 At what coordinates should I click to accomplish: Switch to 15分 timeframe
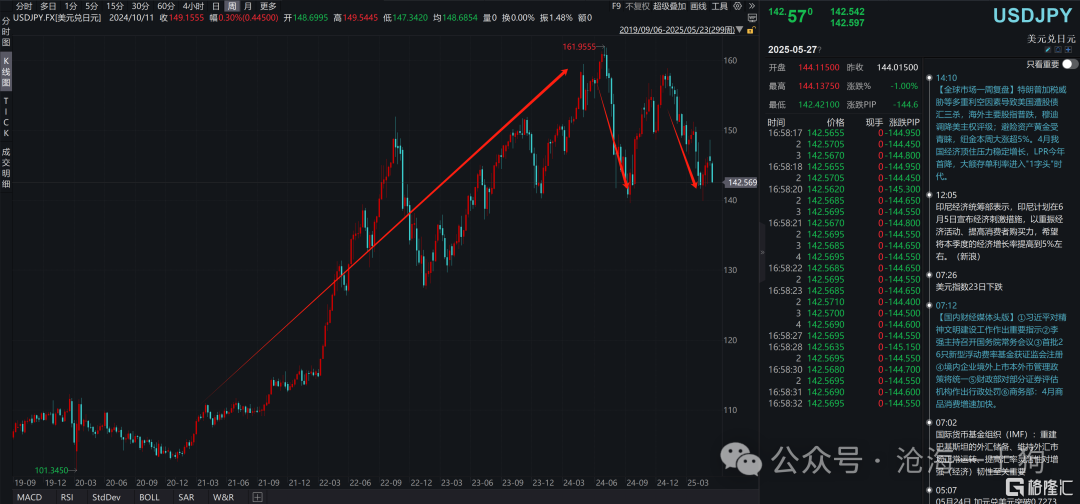pyautogui.click(x=115, y=6)
